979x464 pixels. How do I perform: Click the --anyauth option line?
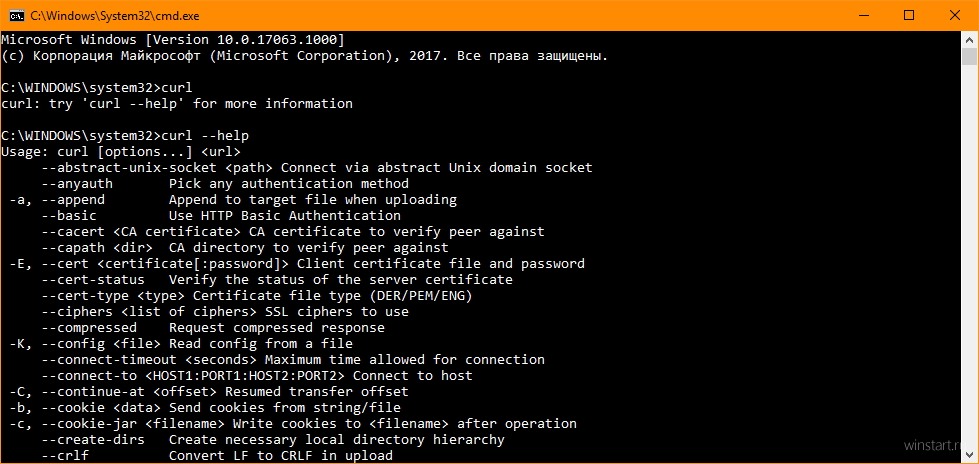225,184
